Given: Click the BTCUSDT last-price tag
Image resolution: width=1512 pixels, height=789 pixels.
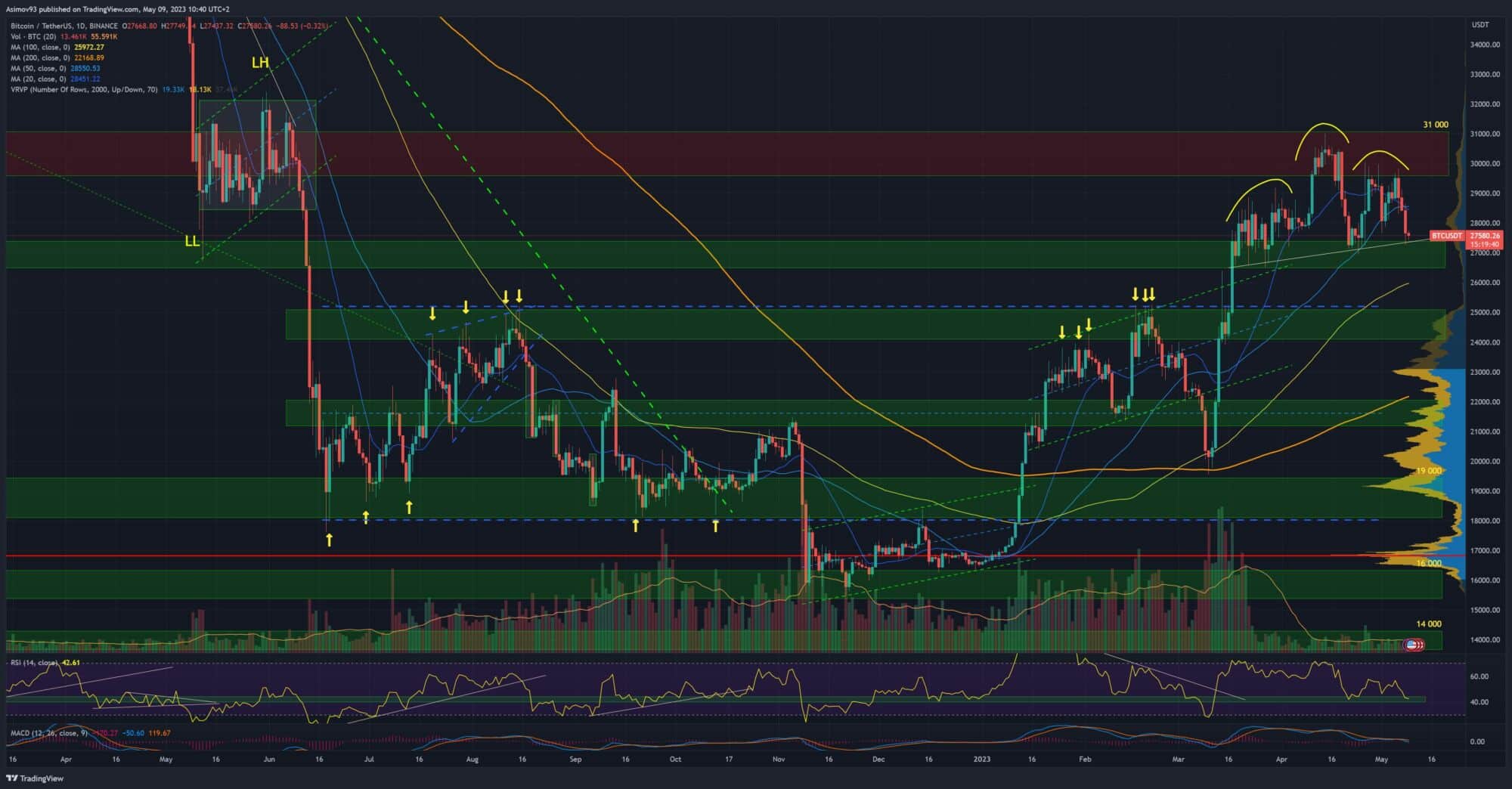Looking at the screenshot, I should [x=1447, y=236].
